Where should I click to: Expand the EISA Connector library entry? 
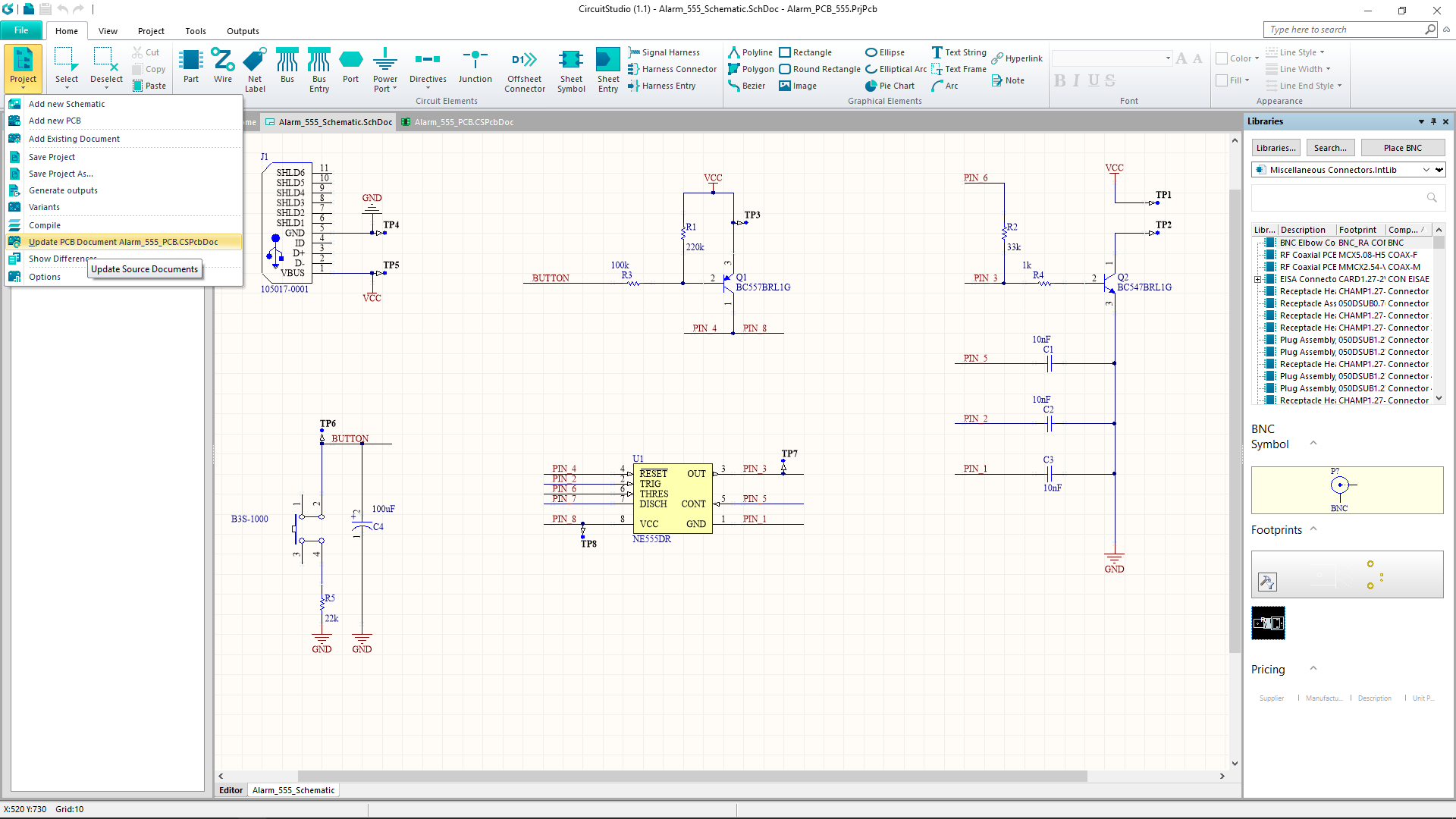click(x=1259, y=279)
